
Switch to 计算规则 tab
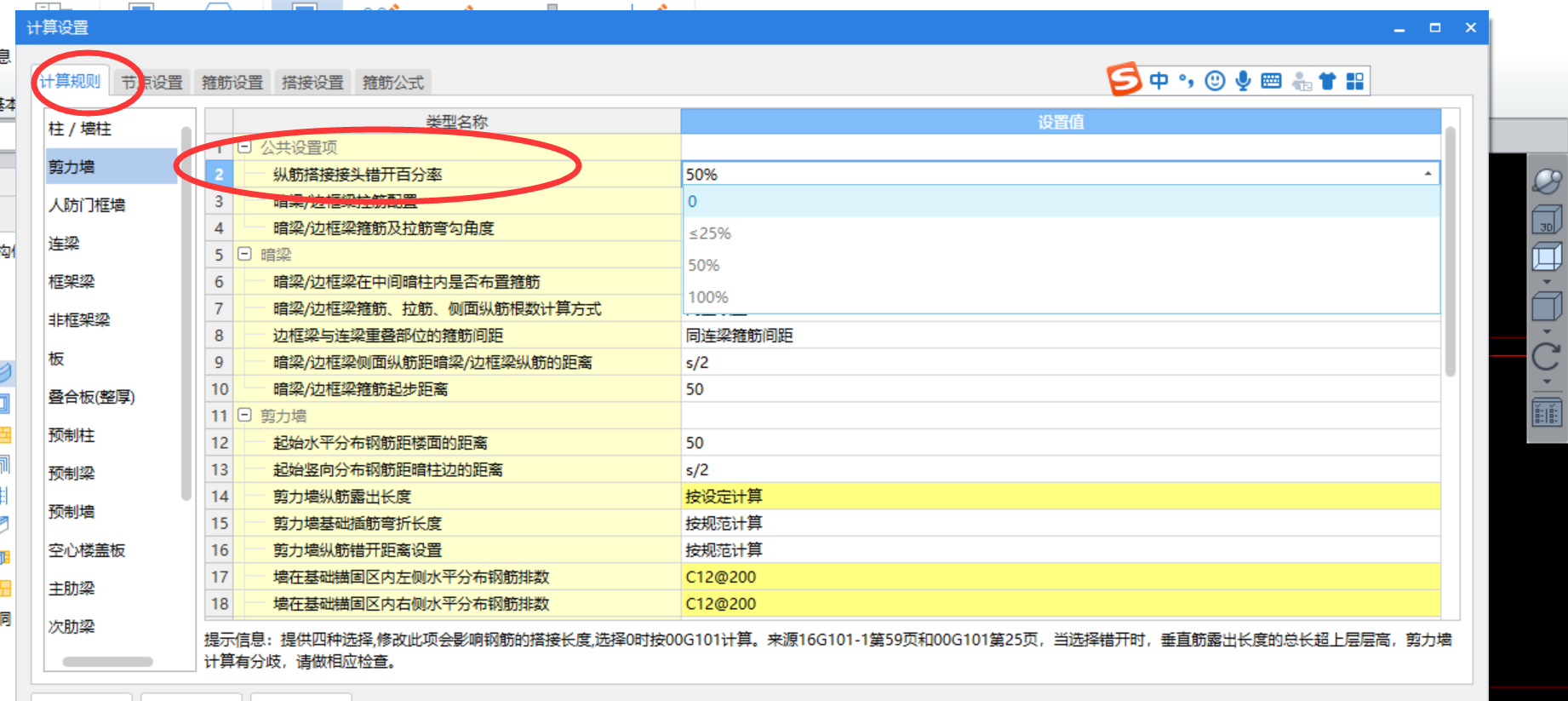[70, 81]
